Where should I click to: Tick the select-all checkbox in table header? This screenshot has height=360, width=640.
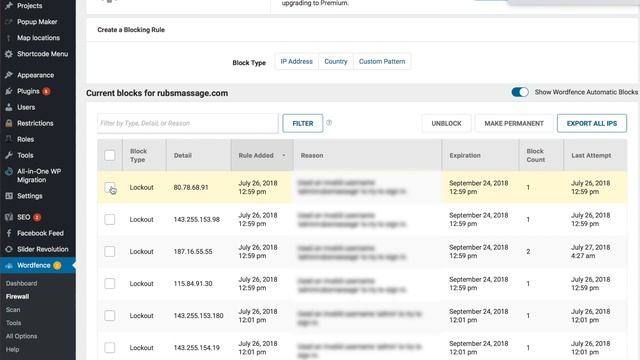(x=109, y=155)
